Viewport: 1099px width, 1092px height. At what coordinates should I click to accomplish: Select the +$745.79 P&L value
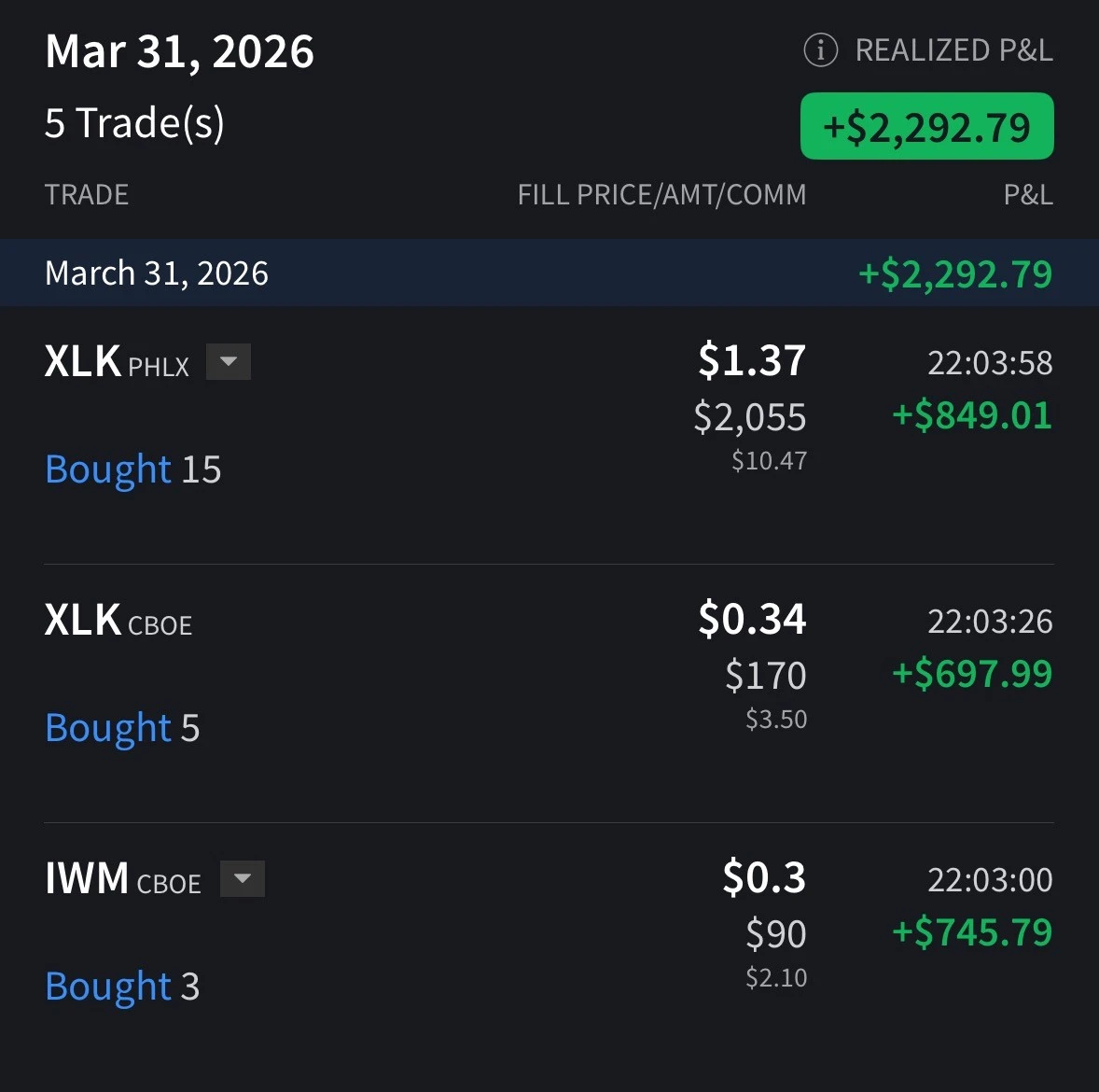click(972, 932)
